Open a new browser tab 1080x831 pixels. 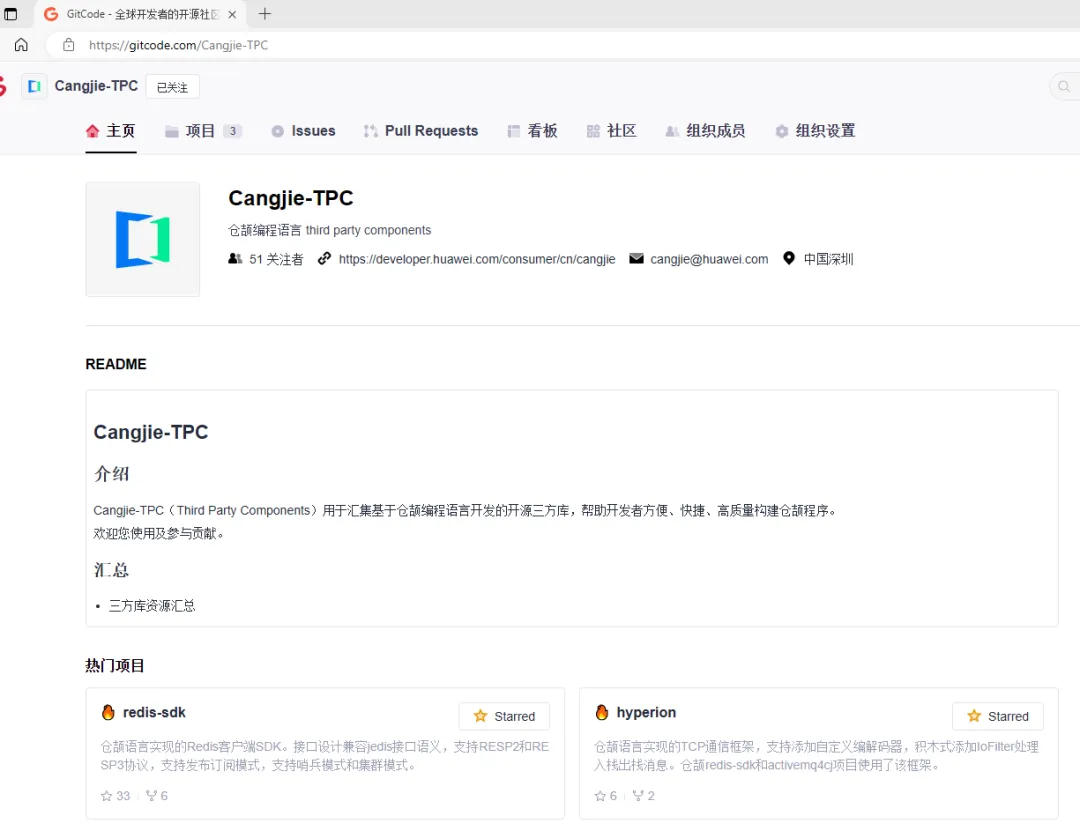(x=265, y=14)
